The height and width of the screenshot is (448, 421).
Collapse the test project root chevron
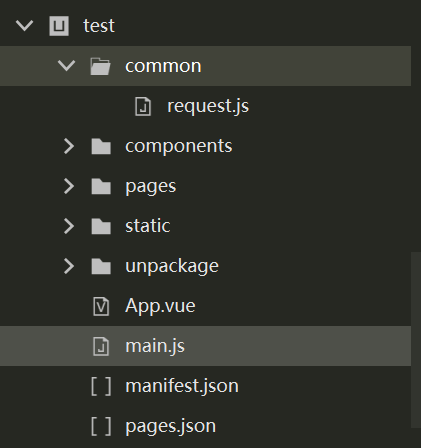click(x=24, y=26)
